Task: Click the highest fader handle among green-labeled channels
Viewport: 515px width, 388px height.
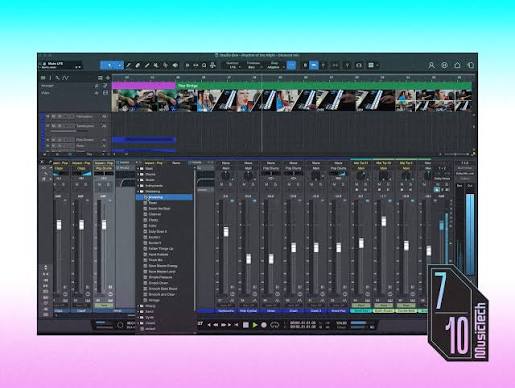Action: pyautogui.click(x=384, y=221)
